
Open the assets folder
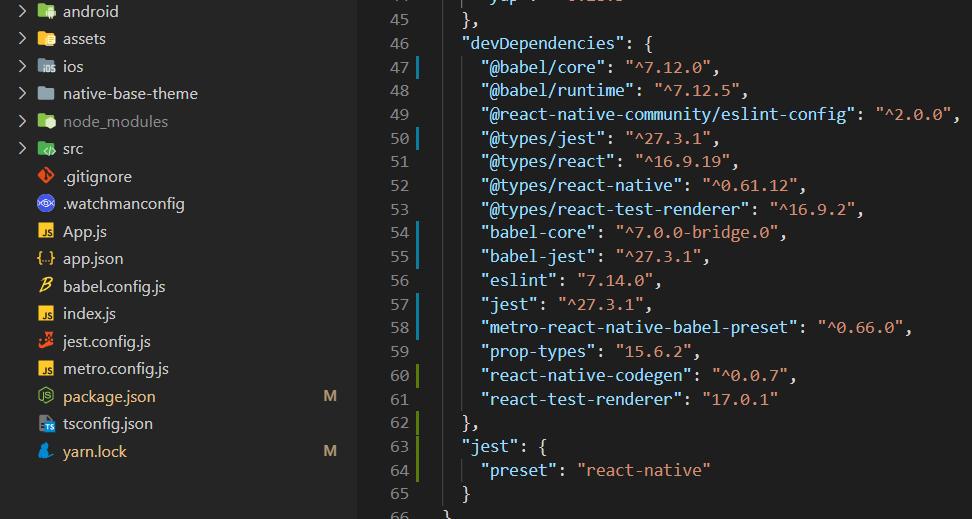coord(84,39)
